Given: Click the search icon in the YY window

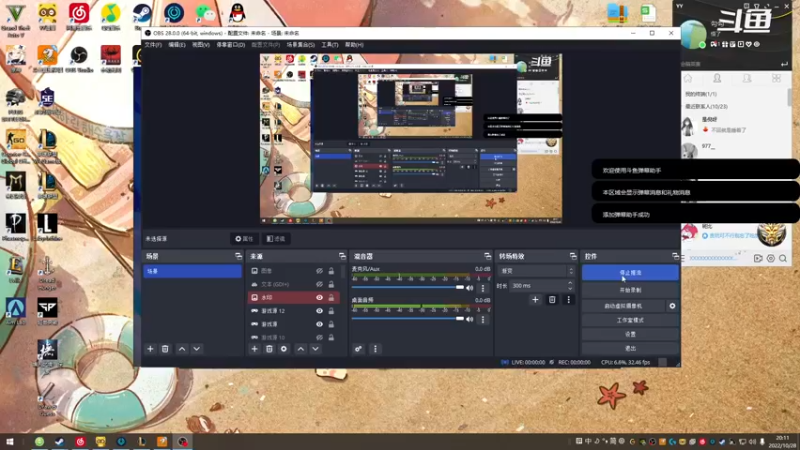Looking at the screenshot, I should click(x=783, y=259).
